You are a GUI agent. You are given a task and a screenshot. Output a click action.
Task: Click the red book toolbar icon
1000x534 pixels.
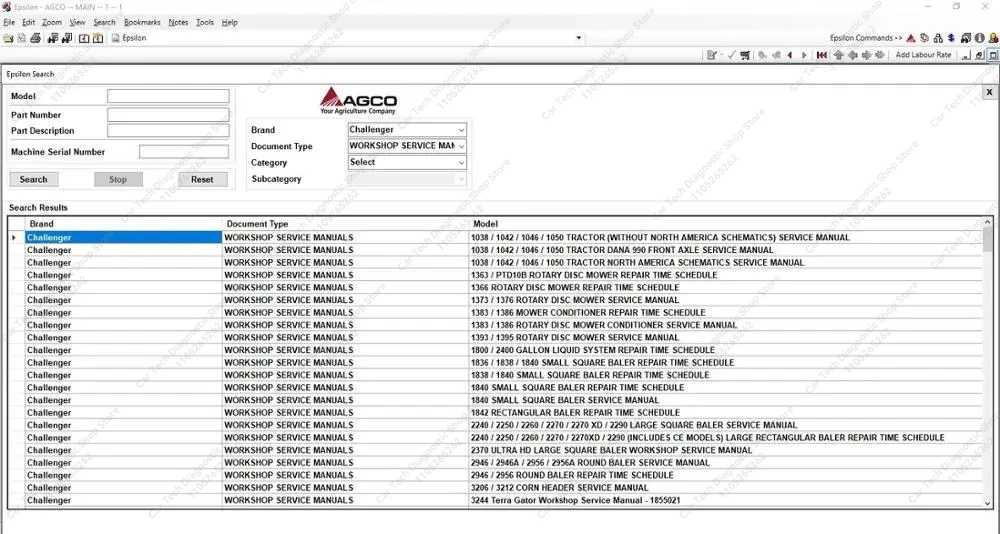[x=84, y=38]
